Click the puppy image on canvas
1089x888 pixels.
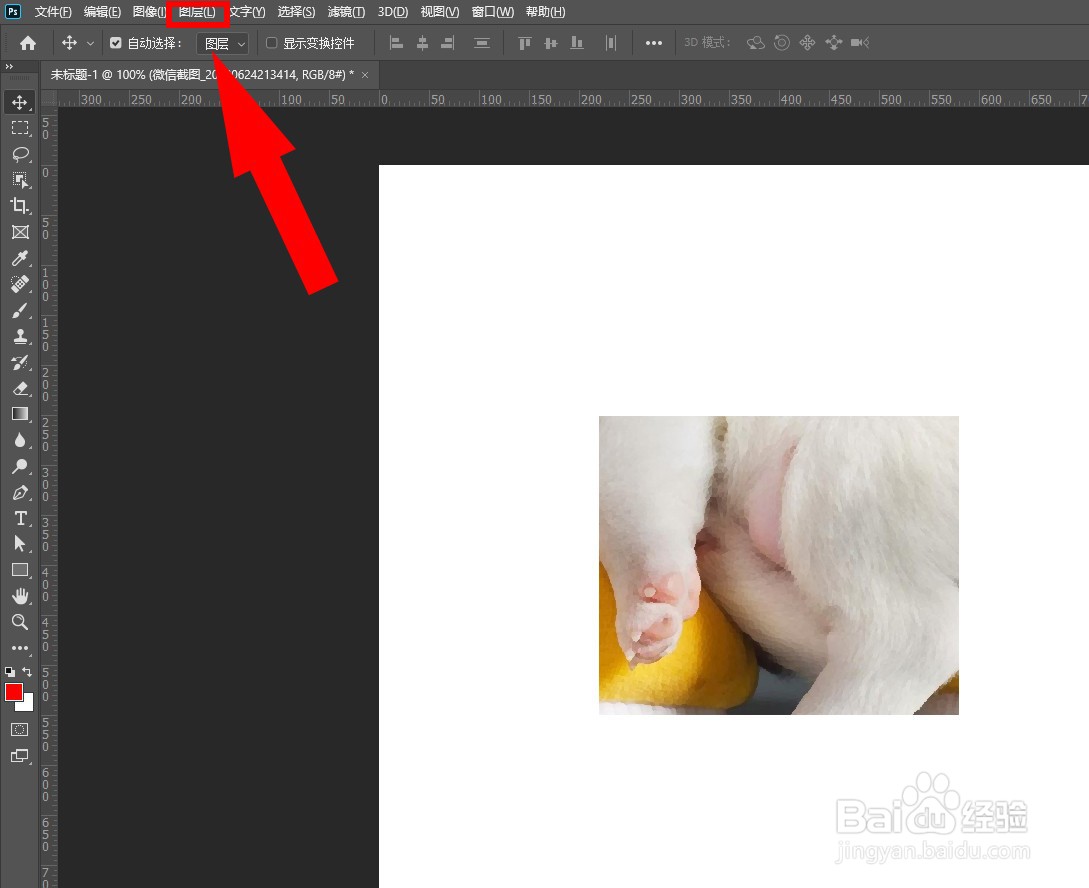[779, 565]
